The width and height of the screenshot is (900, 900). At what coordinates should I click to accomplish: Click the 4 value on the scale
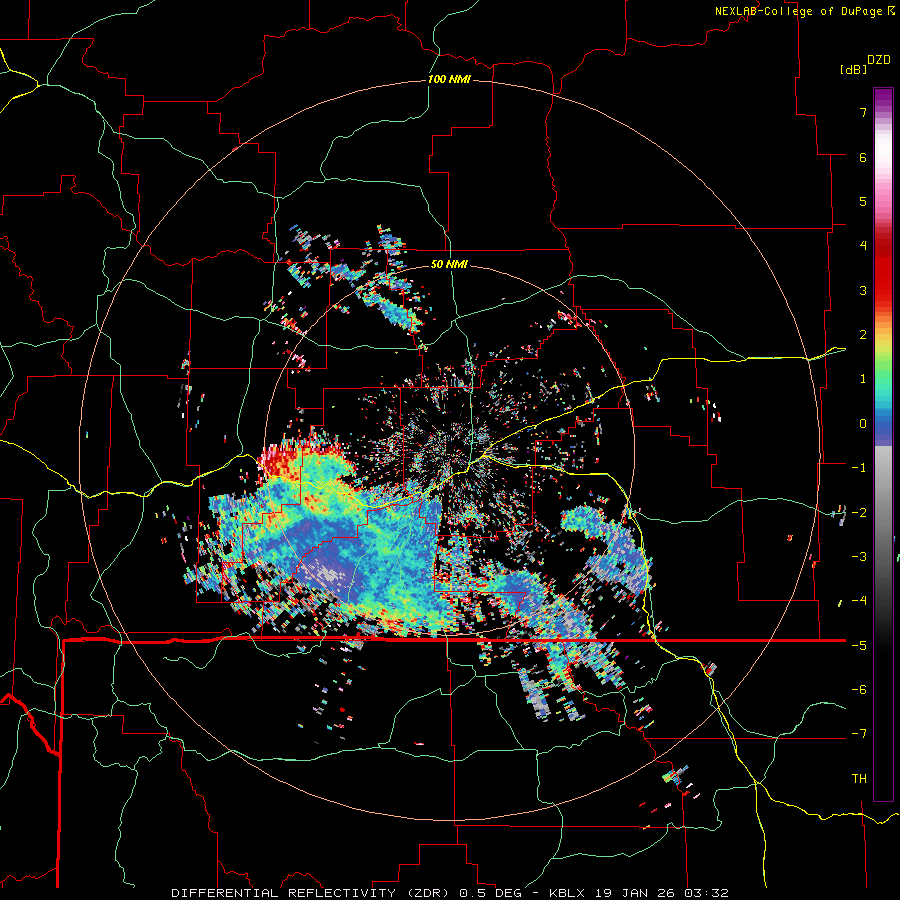coord(863,246)
